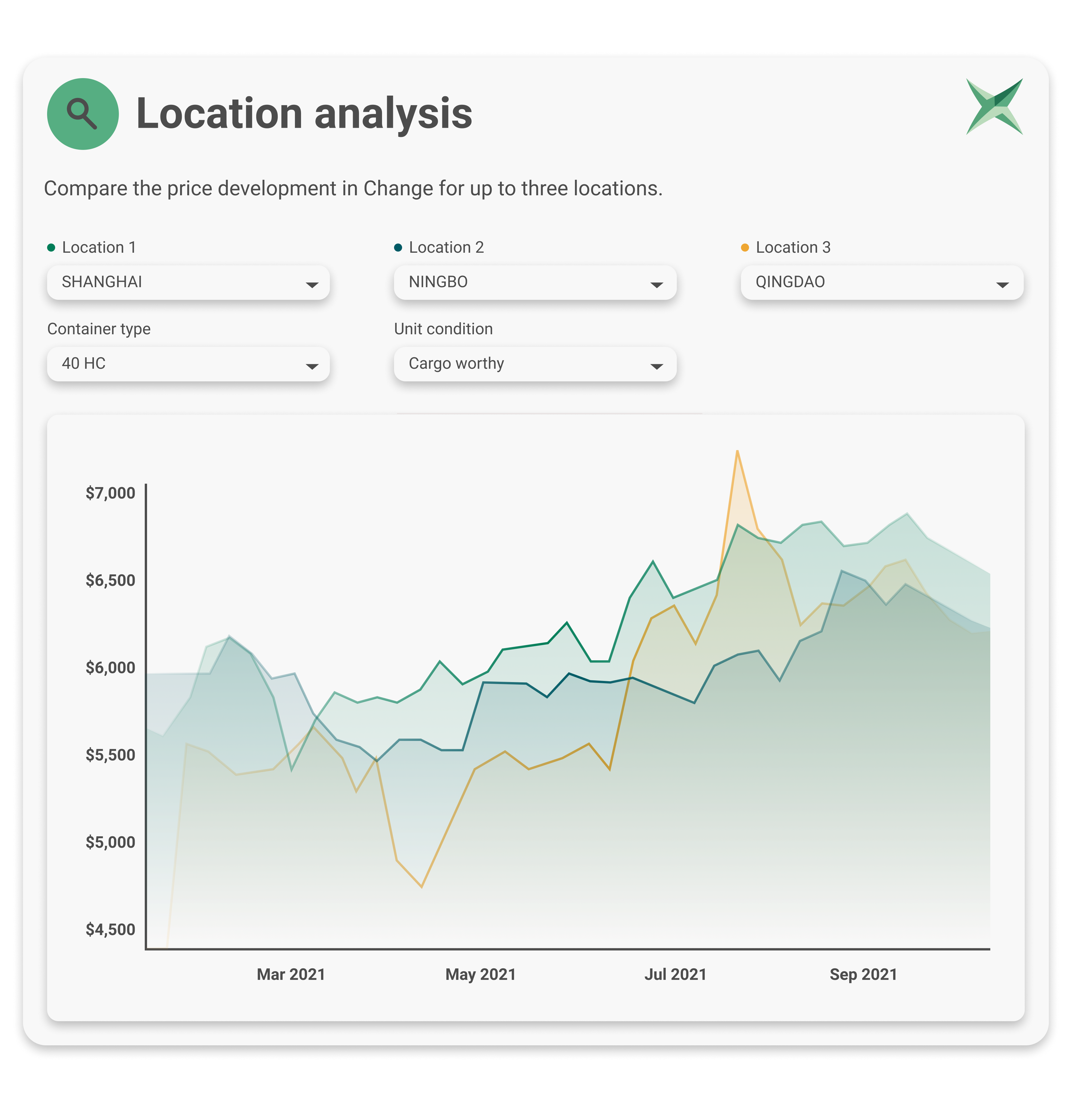Click the orange Location 3 color dot
Image resolution: width=1073 pixels, height=1120 pixels.
[x=744, y=248]
